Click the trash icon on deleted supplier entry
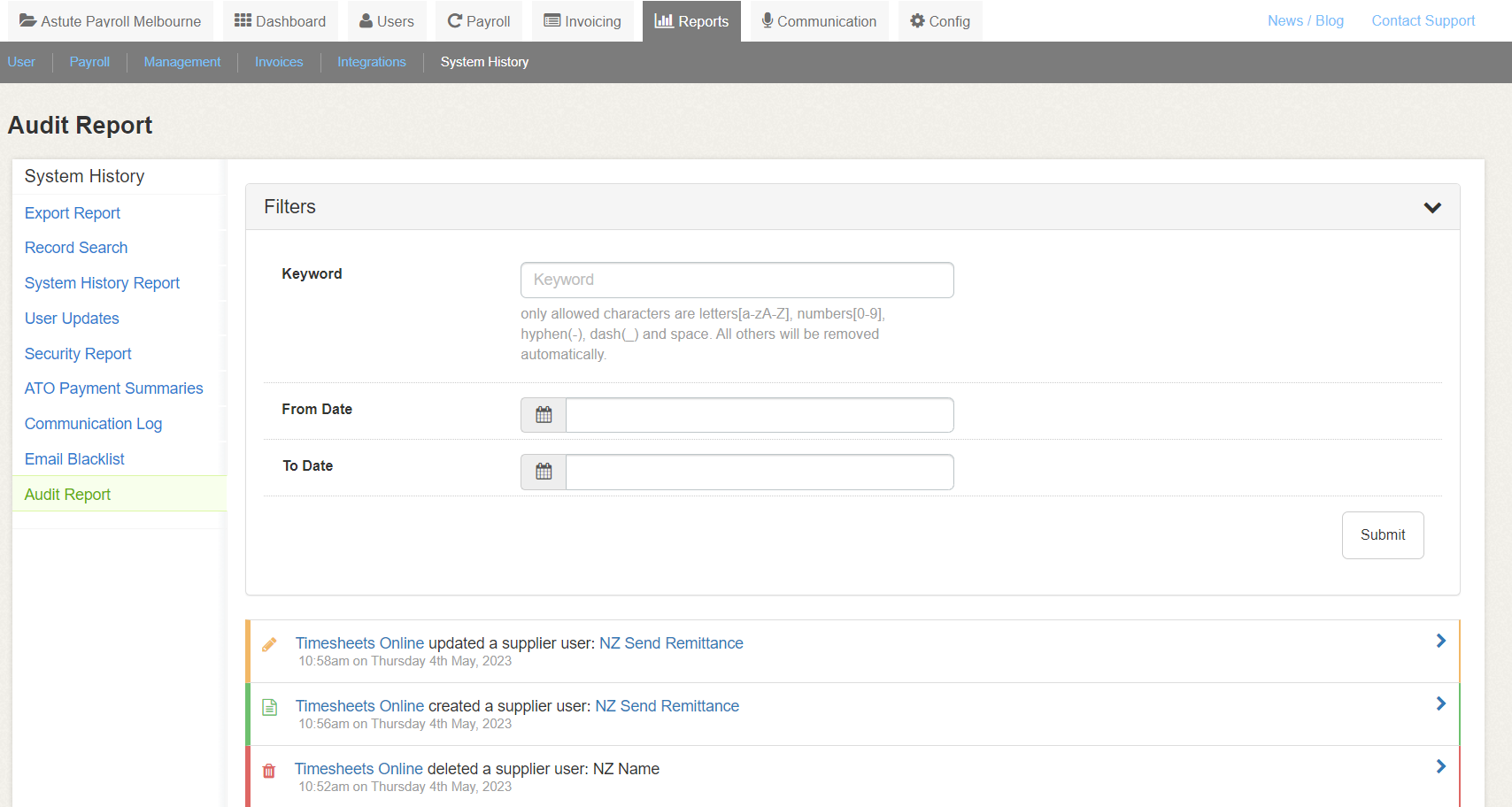1512x807 pixels. [269, 771]
